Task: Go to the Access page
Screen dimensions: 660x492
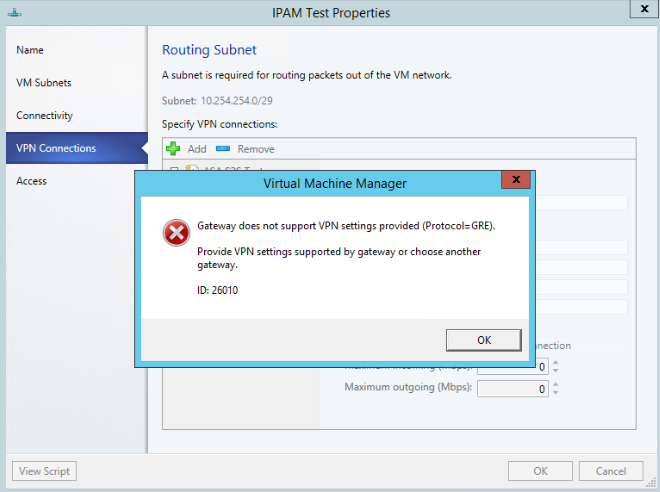Action: pyautogui.click(x=32, y=181)
